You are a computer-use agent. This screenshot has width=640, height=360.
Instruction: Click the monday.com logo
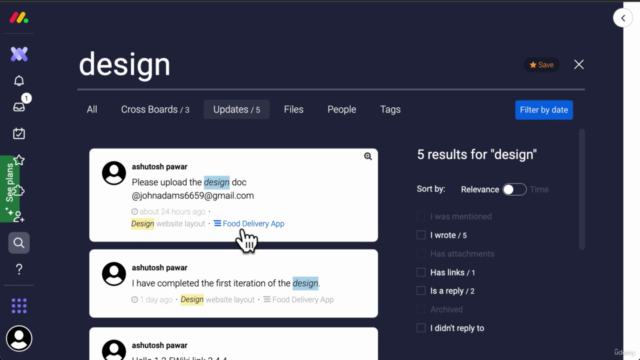tap(19, 18)
